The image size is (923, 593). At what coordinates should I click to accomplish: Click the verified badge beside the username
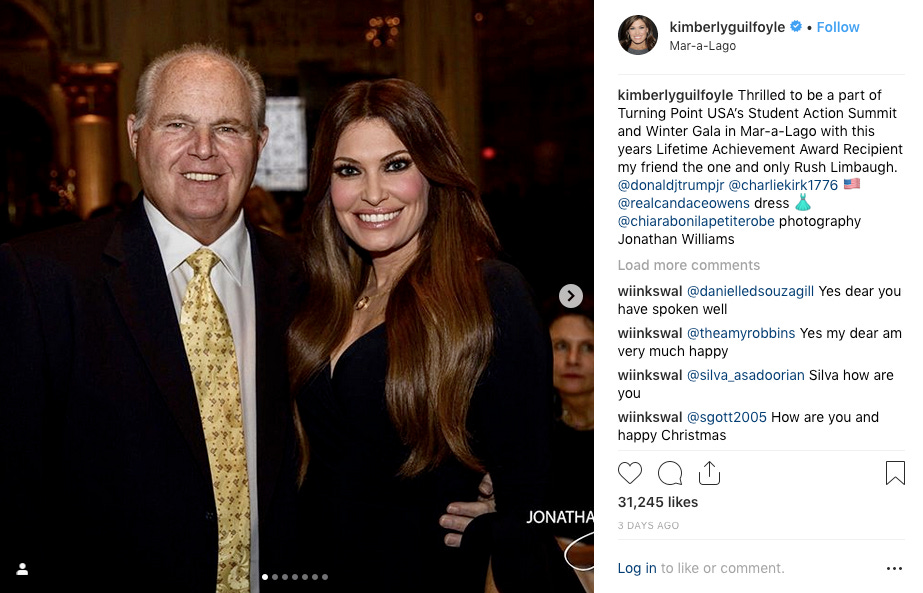(x=795, y=26)
